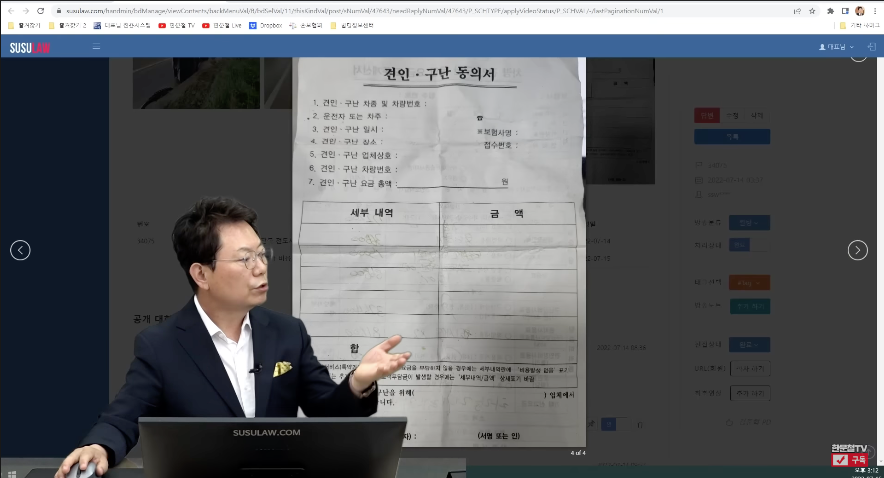Image resolution: width=884 pixels, height=478 pixels.
Task: Open first yellow folder bookmark
Action: [24, 25]
